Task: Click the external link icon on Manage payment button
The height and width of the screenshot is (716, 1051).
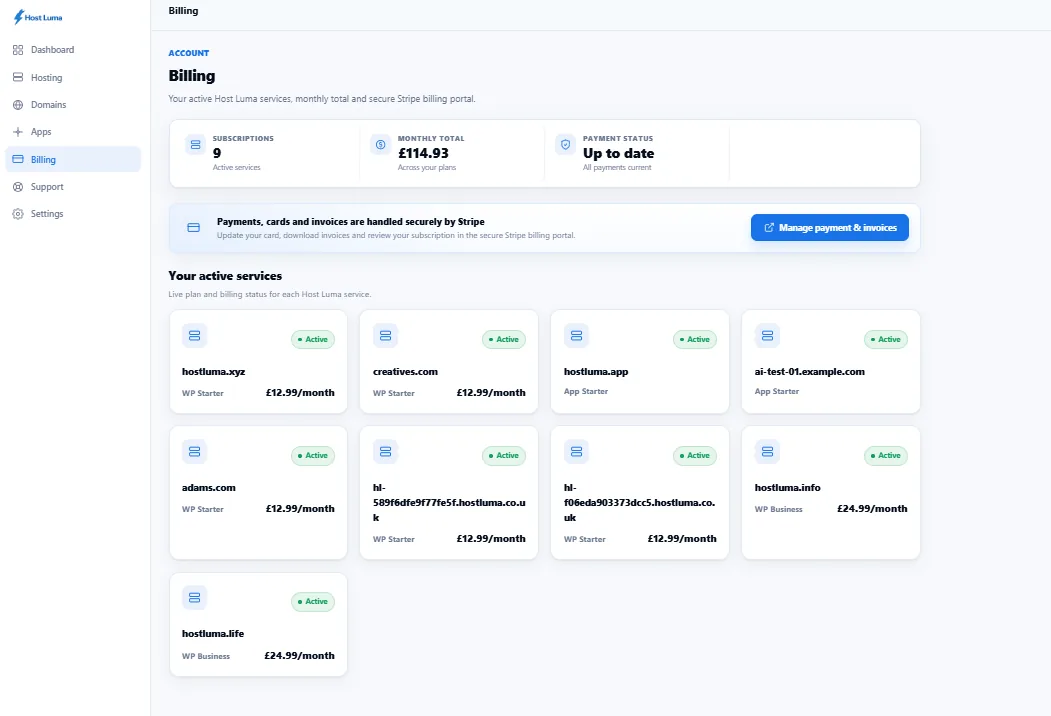Action: click(769, 228)
